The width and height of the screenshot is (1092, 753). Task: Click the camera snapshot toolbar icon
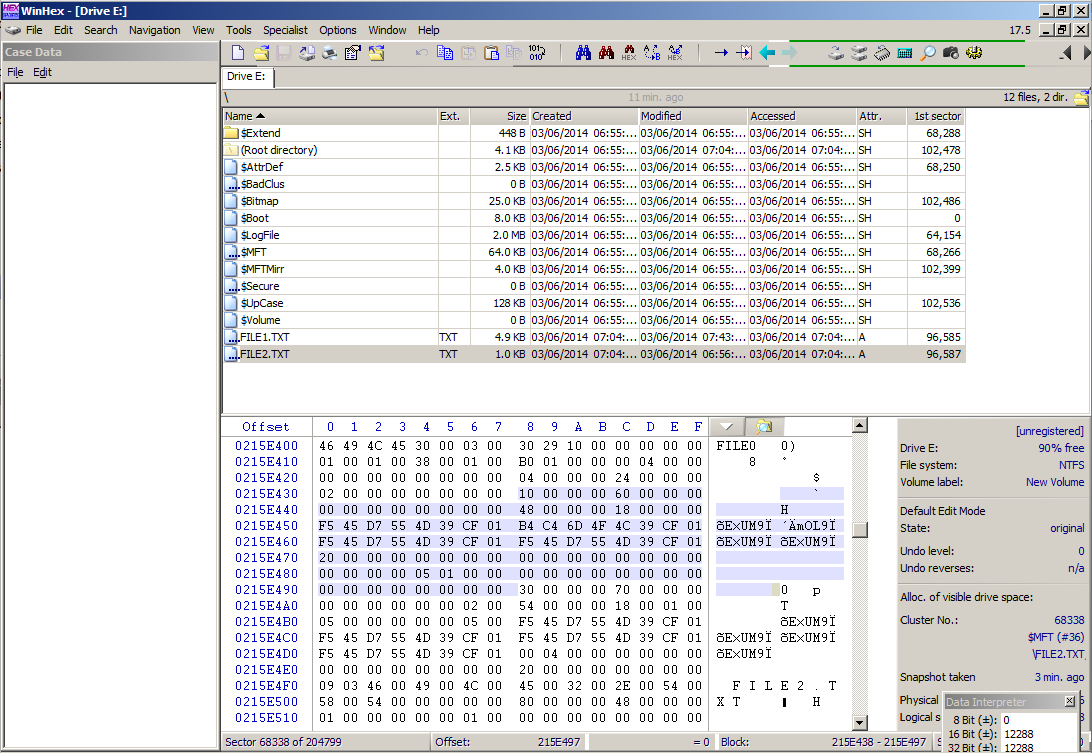tap(950, 53)
